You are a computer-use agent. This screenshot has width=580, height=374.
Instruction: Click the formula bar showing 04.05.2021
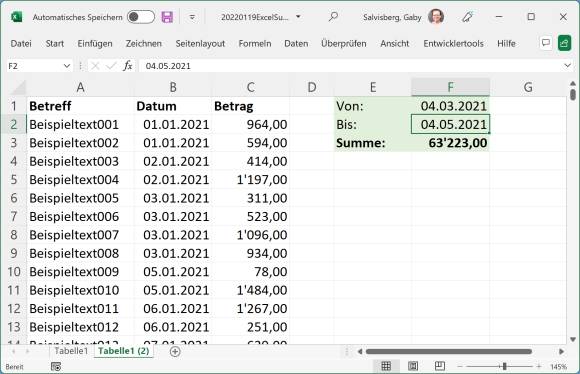350,66
